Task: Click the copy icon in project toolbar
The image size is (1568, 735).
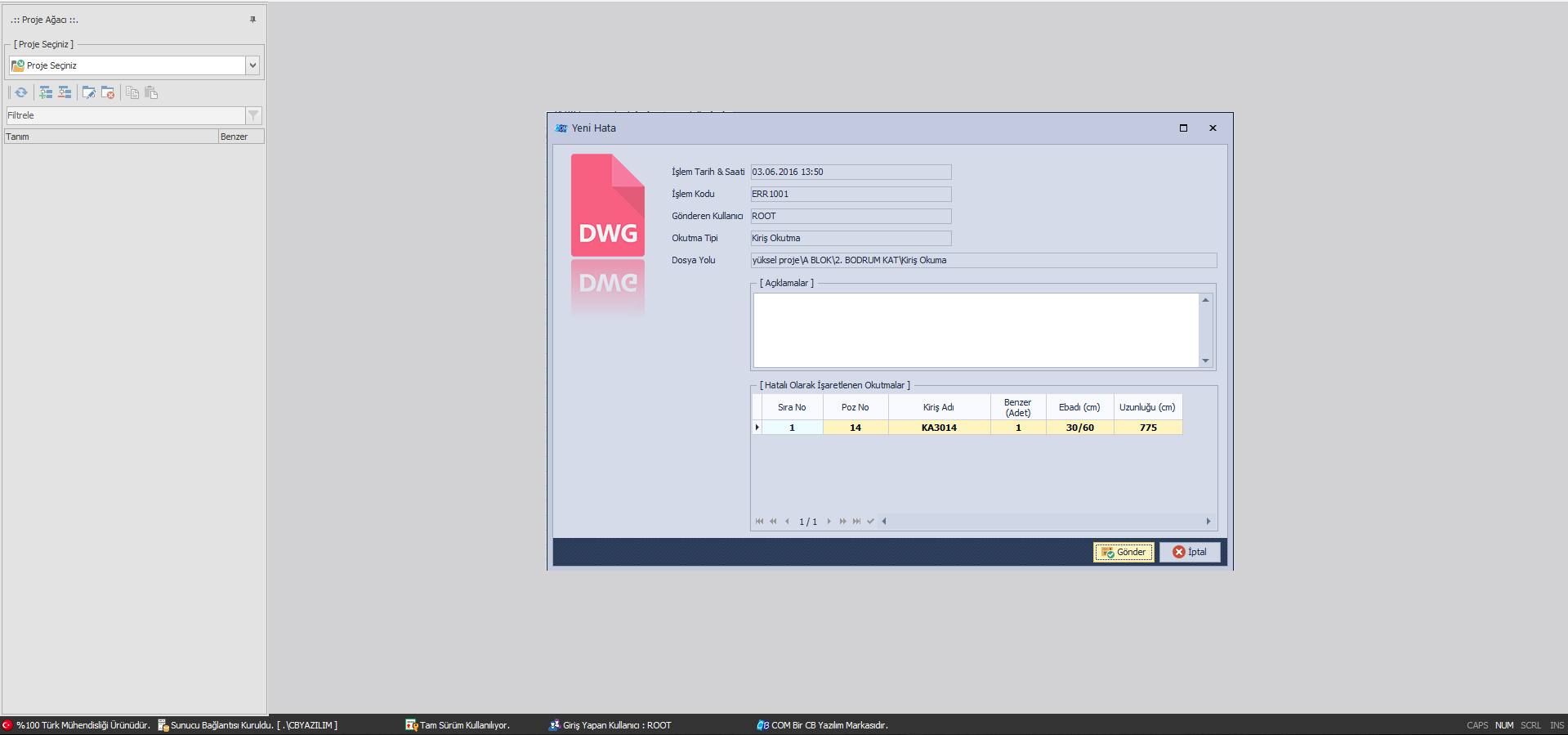Action: point(132,92)
